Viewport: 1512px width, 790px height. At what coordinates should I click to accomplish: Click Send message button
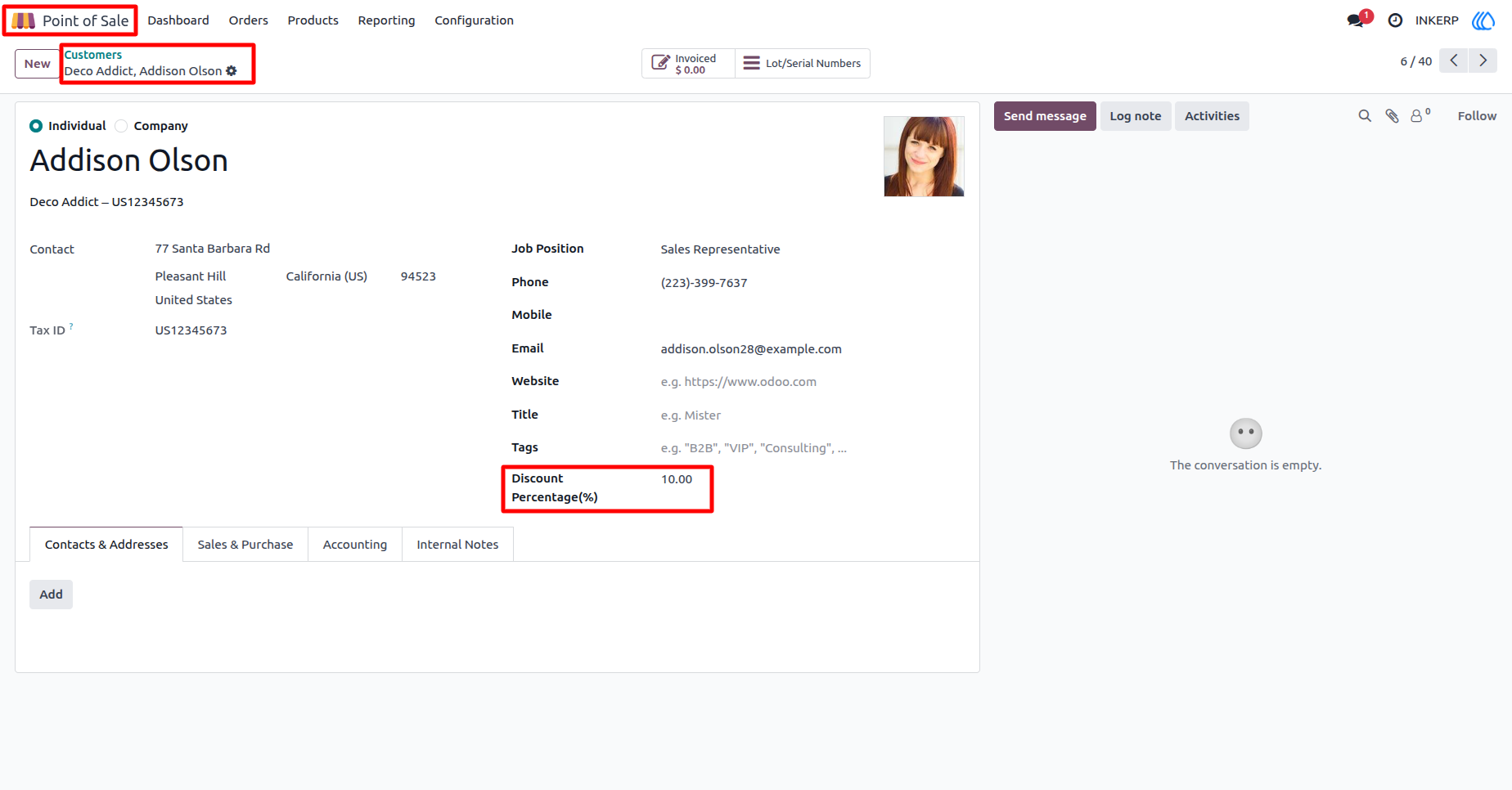point(1045,116)
